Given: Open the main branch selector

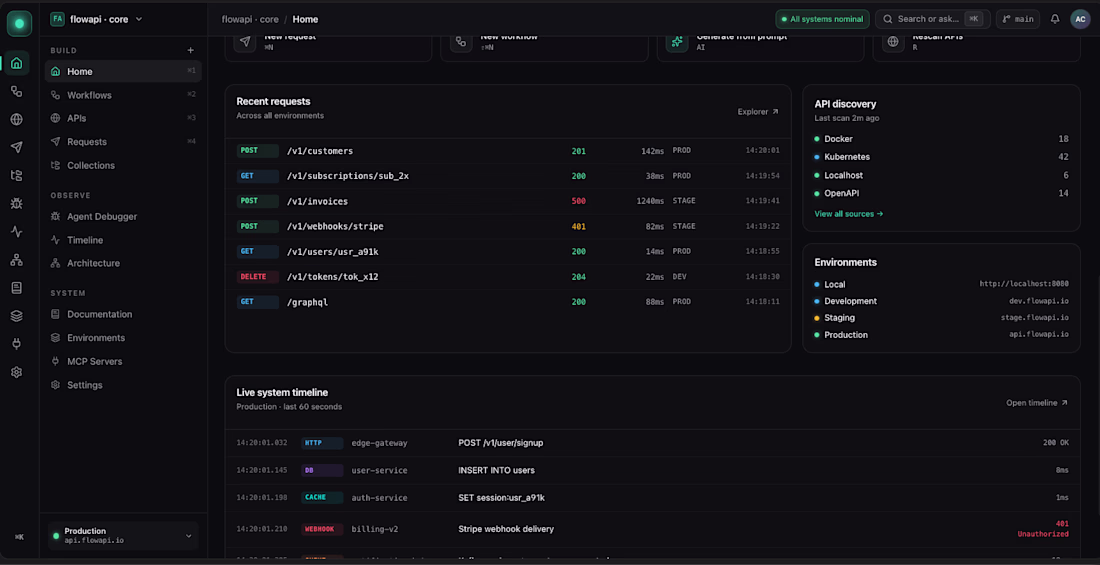Looking at the screenshot, I should (1017, 19).
